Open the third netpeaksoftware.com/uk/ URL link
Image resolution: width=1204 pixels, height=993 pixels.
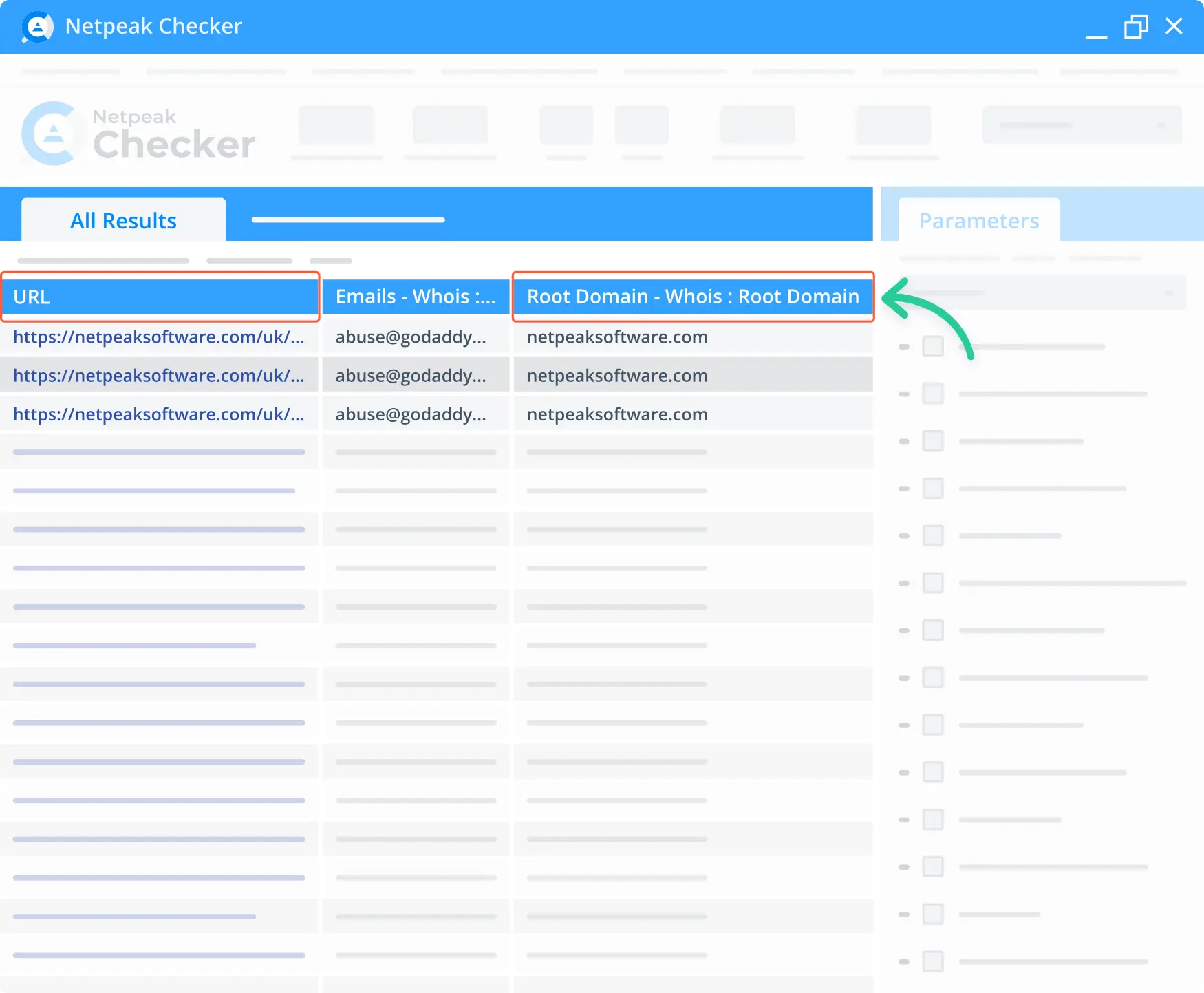tap(158, 414)
